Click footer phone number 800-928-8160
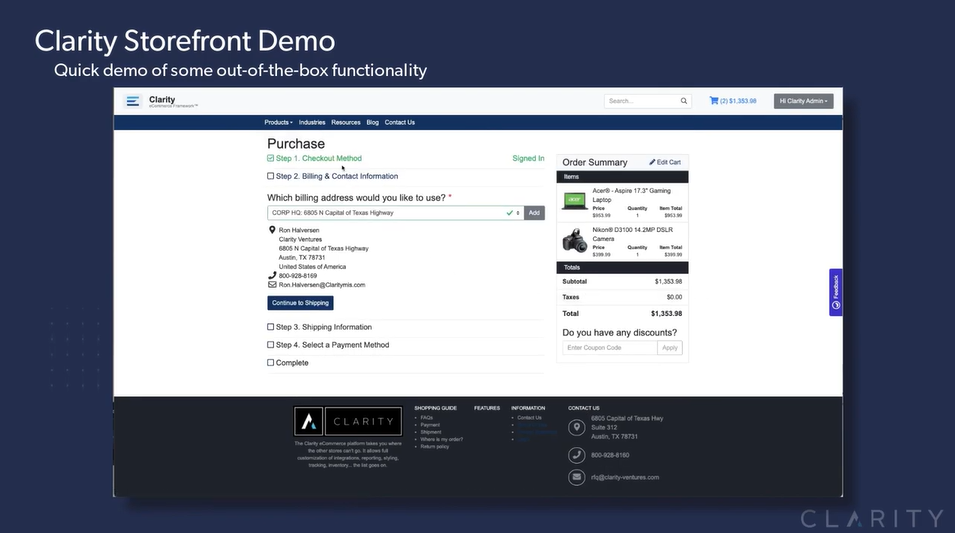 click(x=610, y=455)
